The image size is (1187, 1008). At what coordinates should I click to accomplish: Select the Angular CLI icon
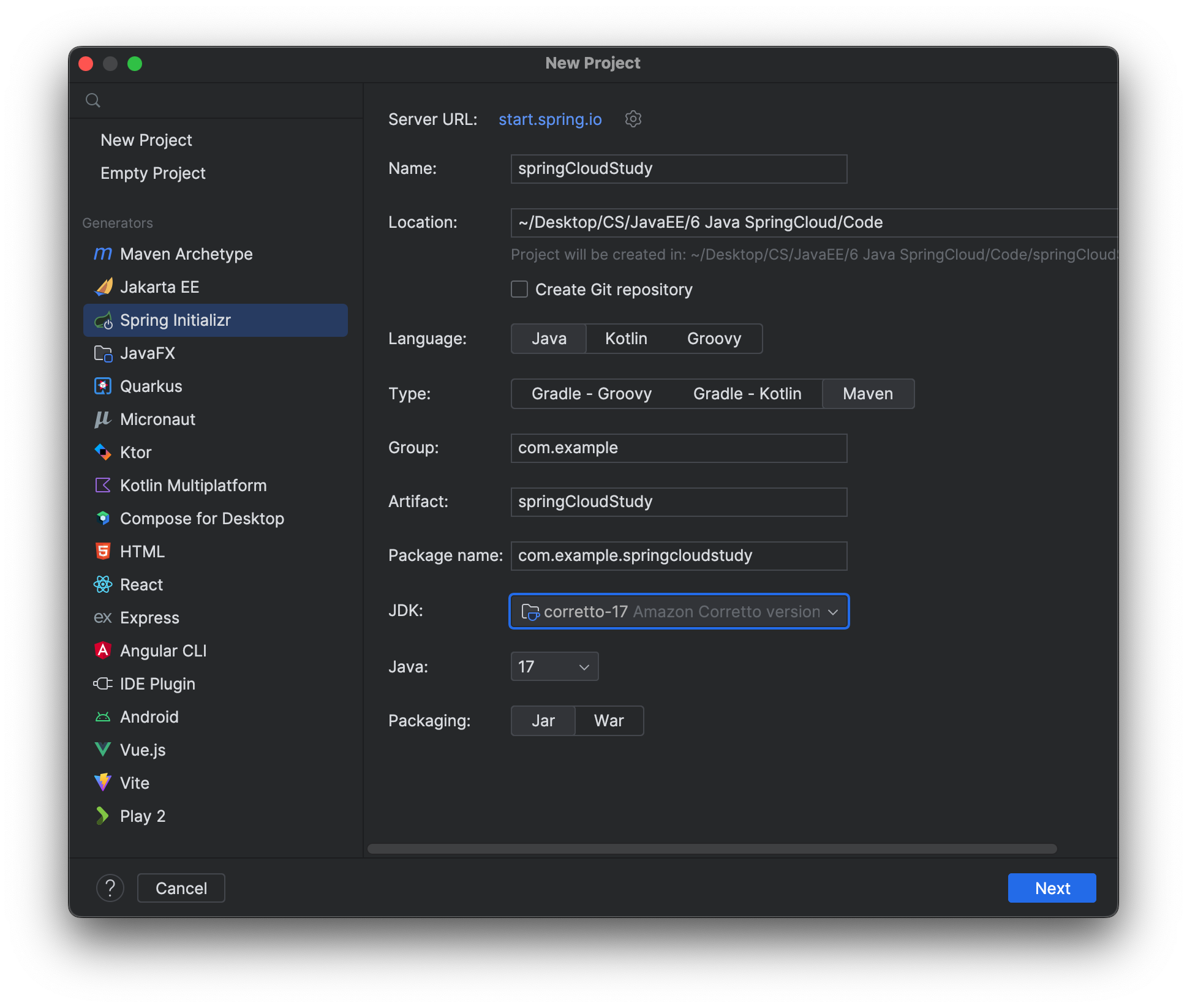103,650
